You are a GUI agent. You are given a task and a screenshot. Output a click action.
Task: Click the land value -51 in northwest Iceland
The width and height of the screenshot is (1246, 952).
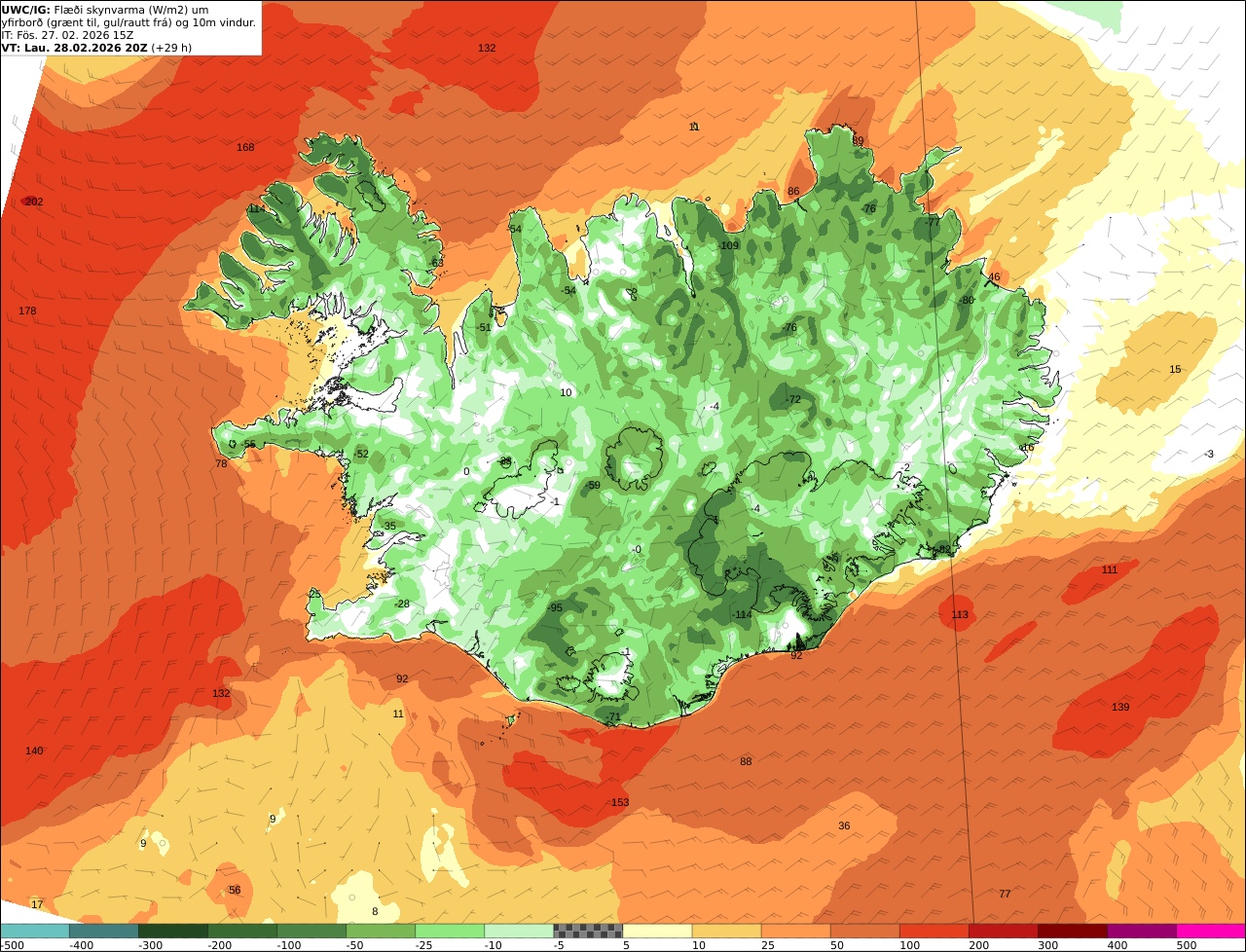[484, 327]
